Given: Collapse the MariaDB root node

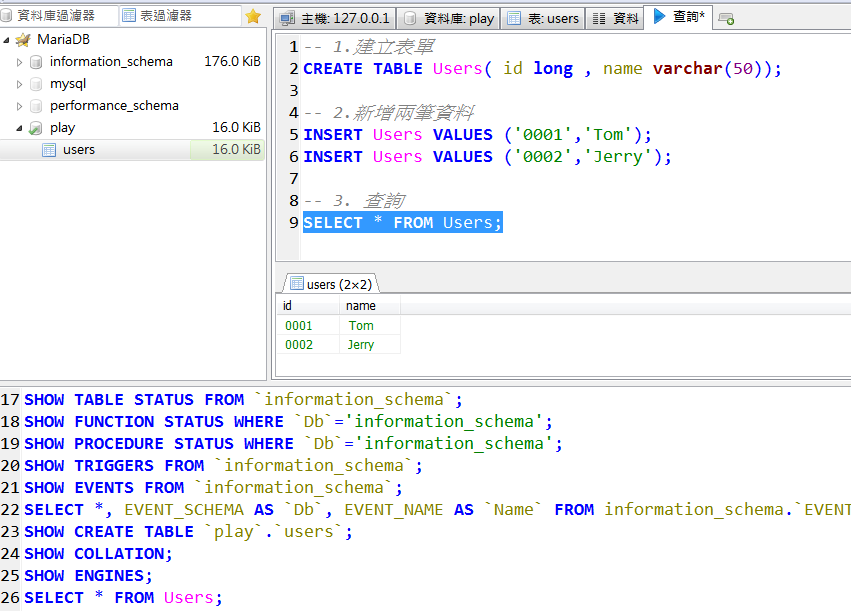Looking at the screenshot, I should [x=7, y=40].
